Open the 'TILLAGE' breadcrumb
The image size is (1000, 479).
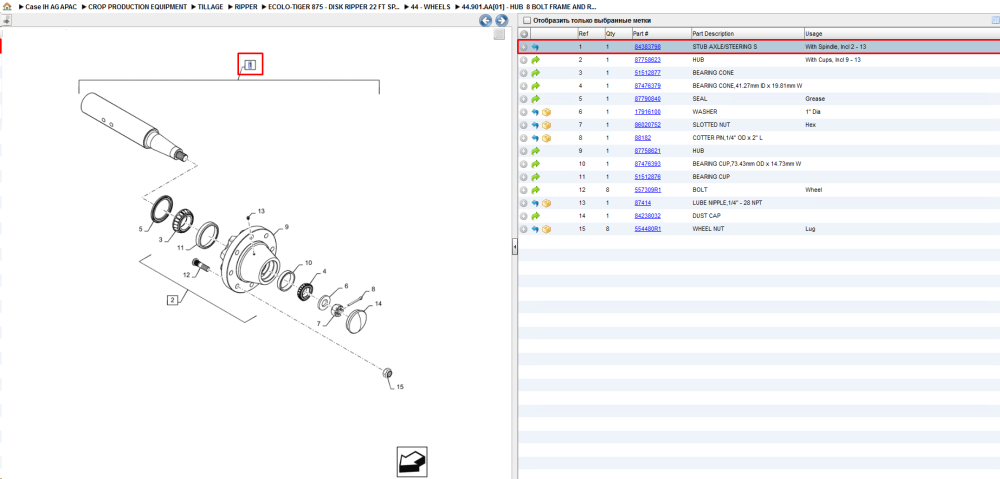pyautogui.click(x=210, y=6)
